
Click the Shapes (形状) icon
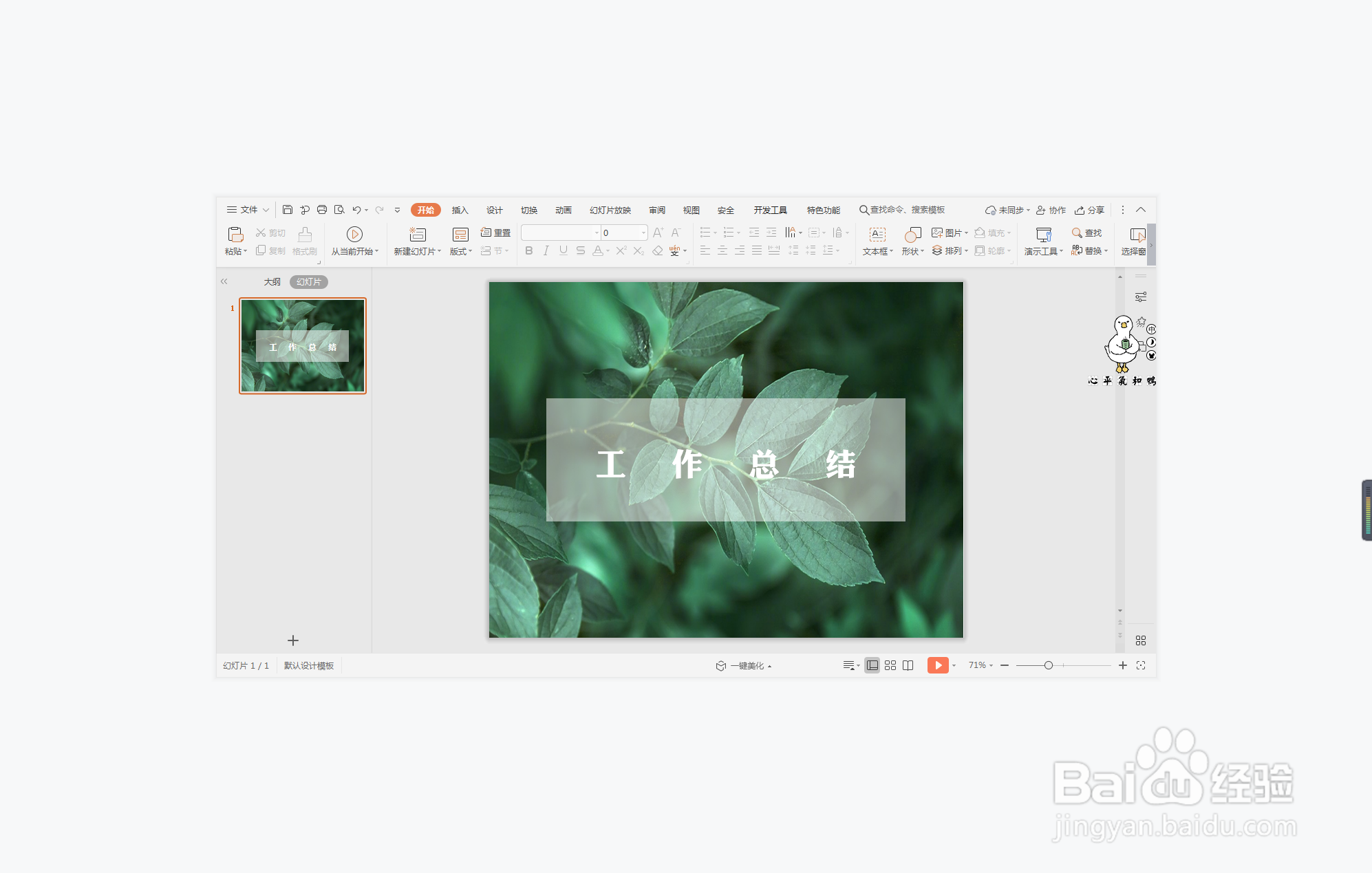pyautogui.click(x=912, y=235)
